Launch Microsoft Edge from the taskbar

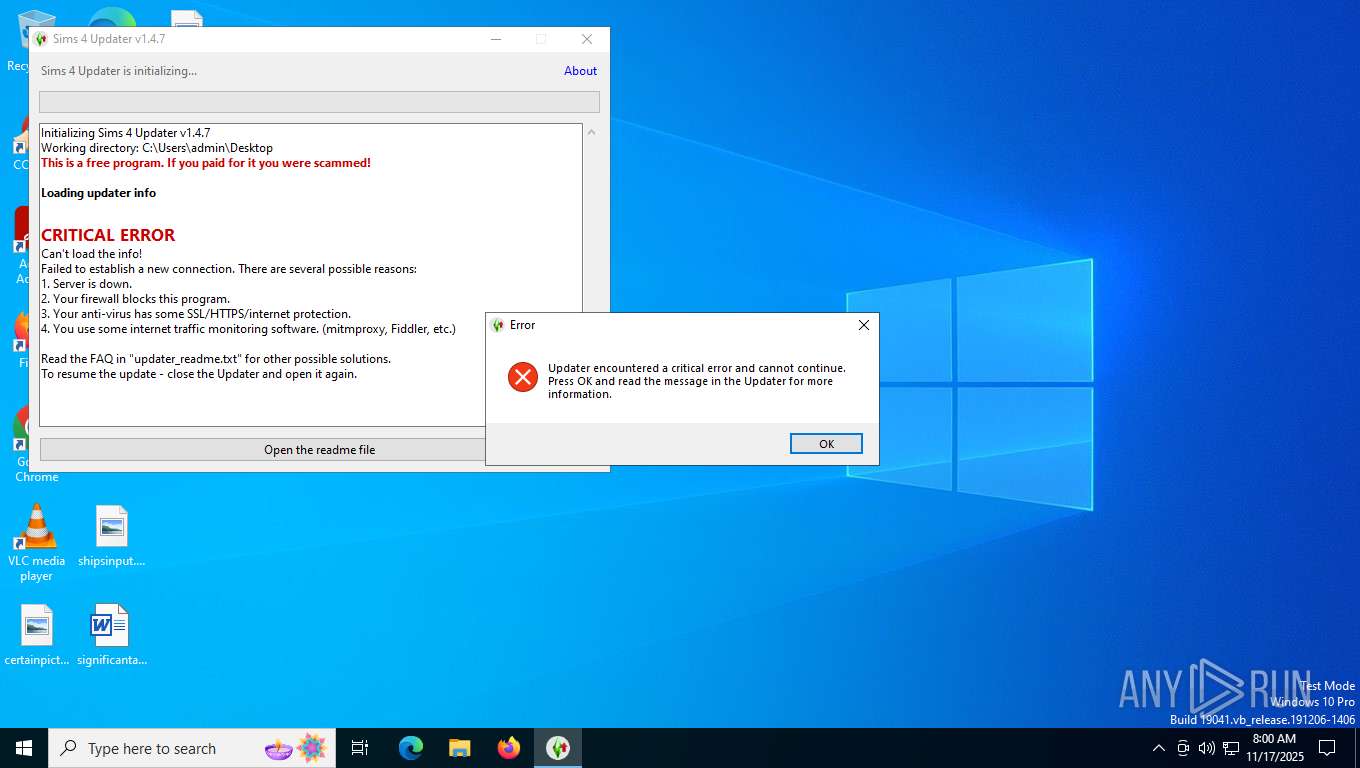(x=411, y=748)
